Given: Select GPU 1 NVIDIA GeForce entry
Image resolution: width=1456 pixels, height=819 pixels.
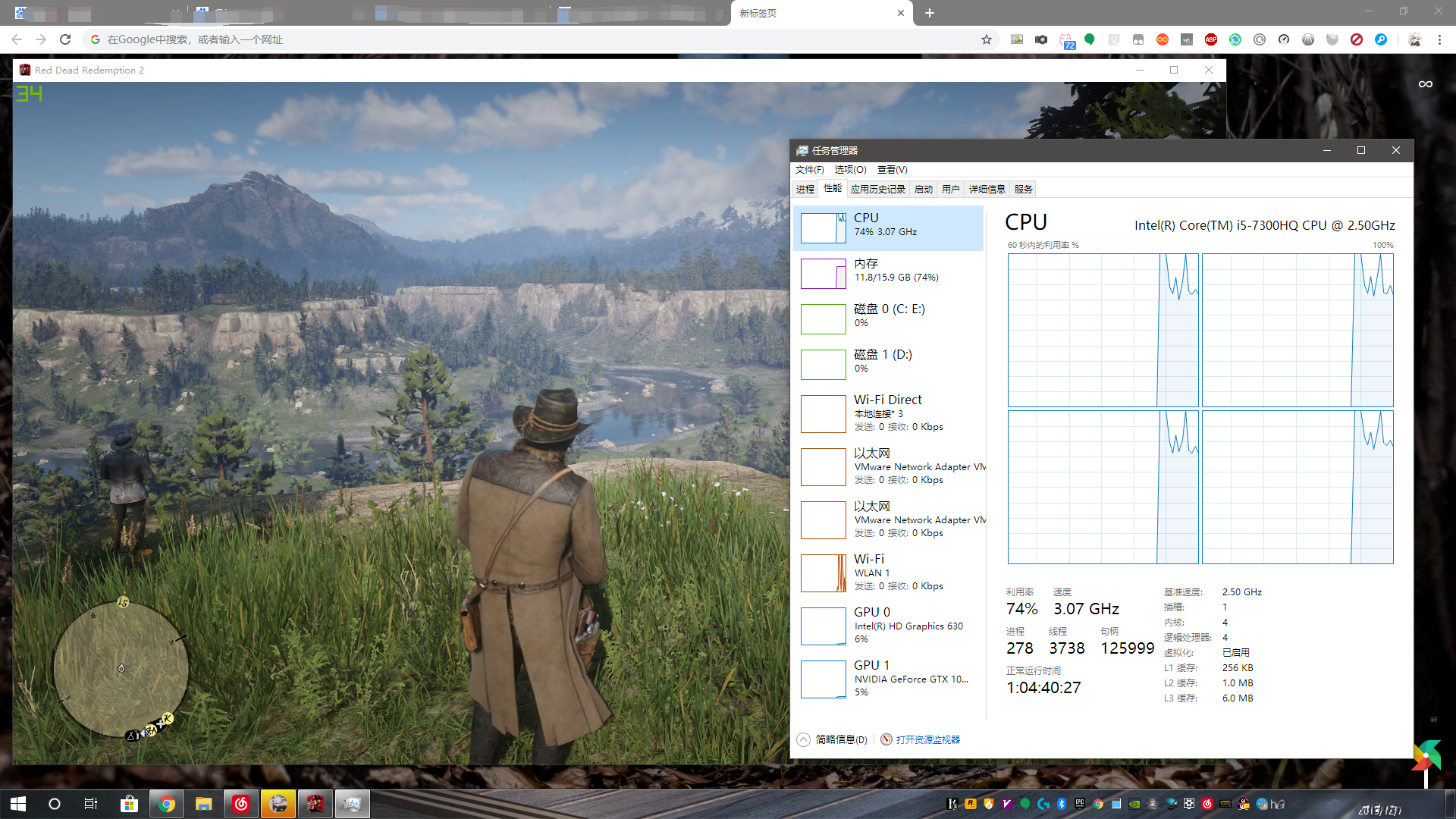Looking at the screenshot, I should [889, 678].
